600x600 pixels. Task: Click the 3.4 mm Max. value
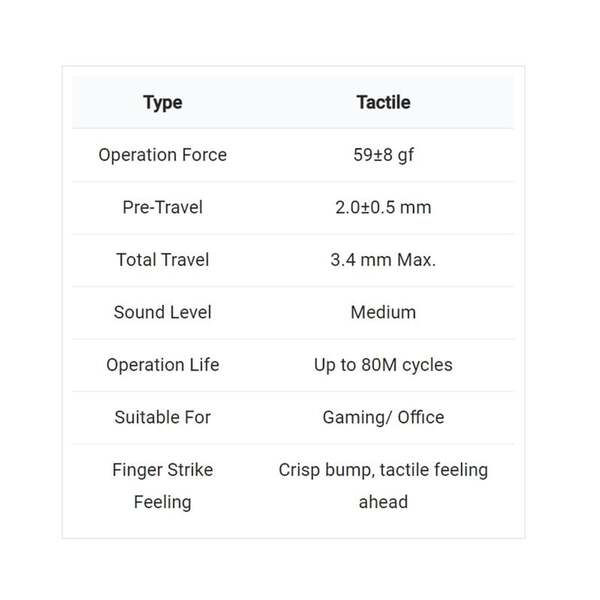383,260
